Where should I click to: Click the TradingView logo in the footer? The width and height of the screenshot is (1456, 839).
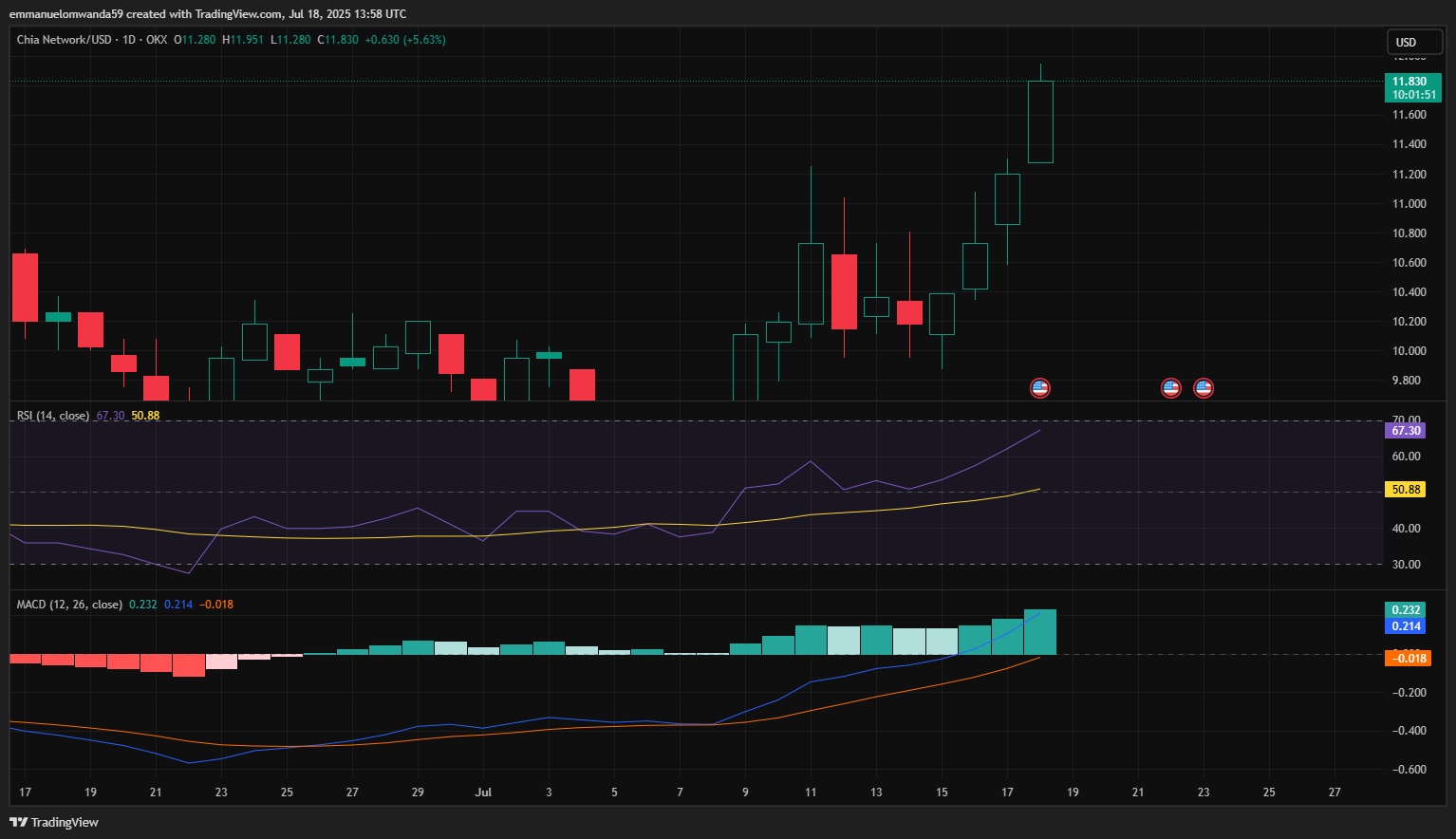tap(54, 822)
